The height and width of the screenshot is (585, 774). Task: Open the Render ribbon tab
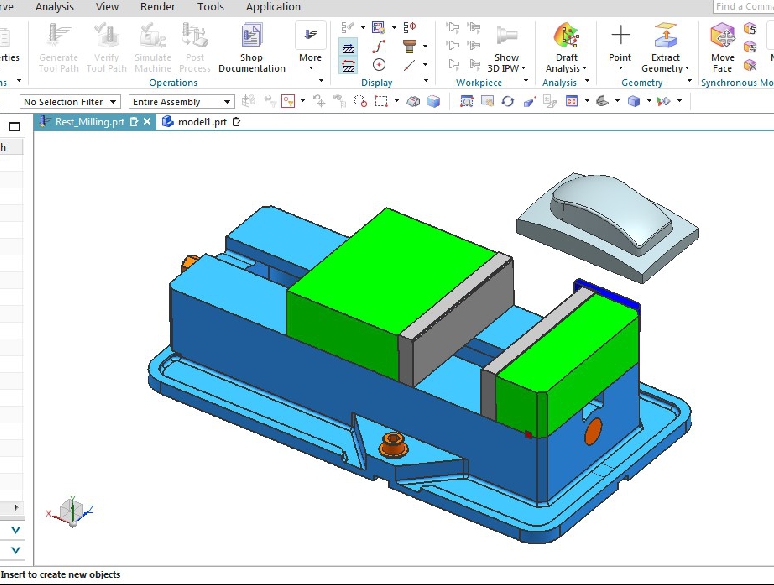(x=158, y=6)
